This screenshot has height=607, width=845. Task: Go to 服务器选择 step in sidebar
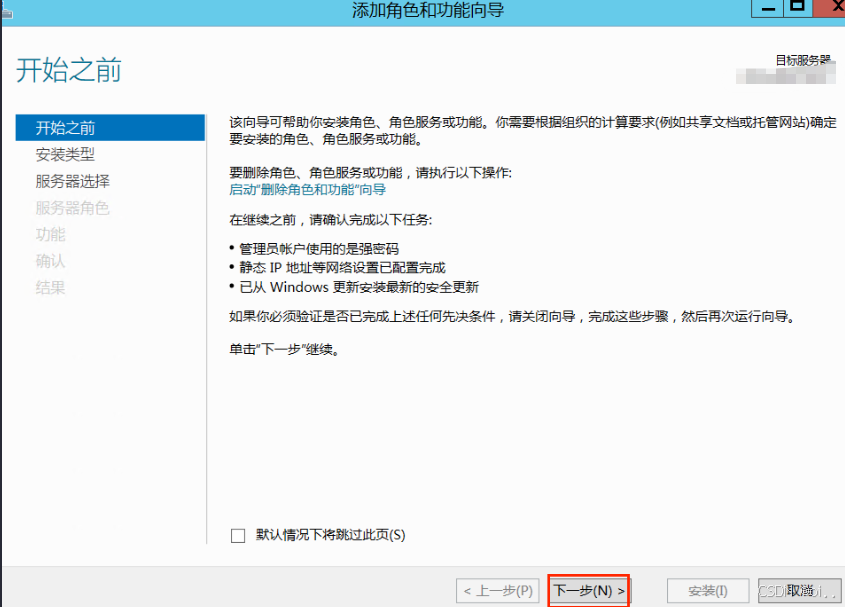(73, 181)
